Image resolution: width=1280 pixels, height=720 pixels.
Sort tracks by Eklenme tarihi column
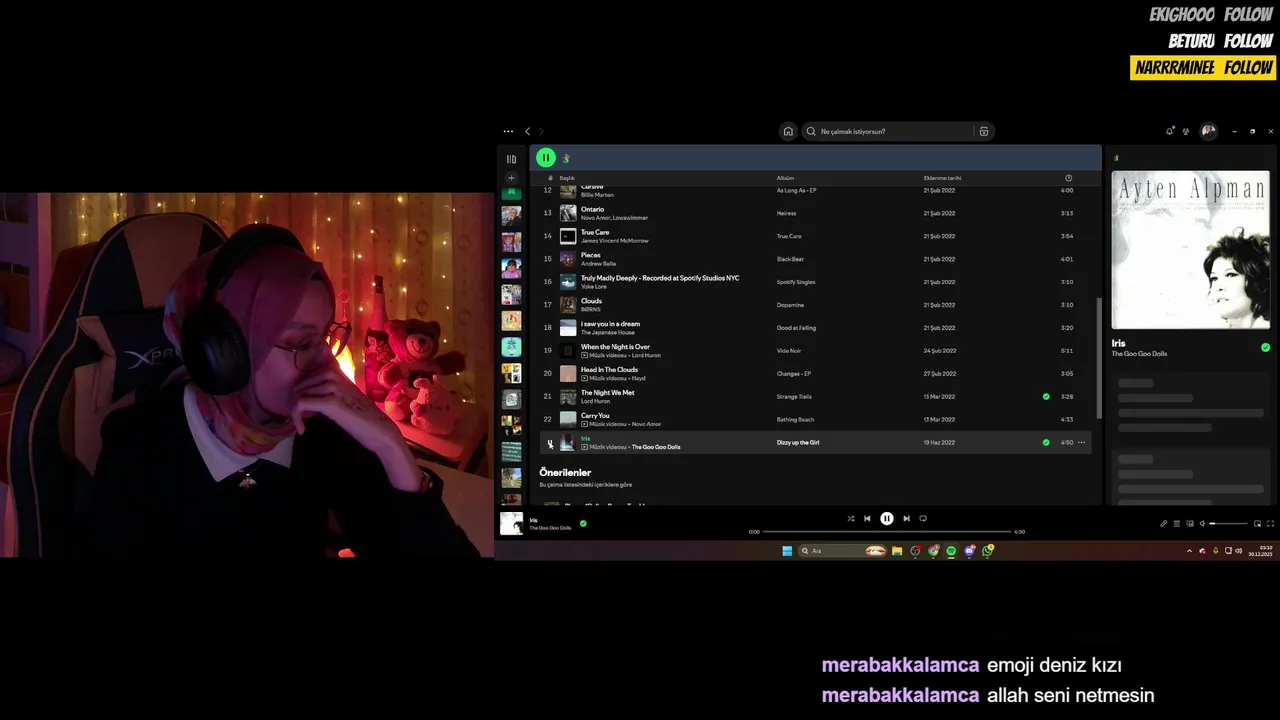[x=942, y=178]
